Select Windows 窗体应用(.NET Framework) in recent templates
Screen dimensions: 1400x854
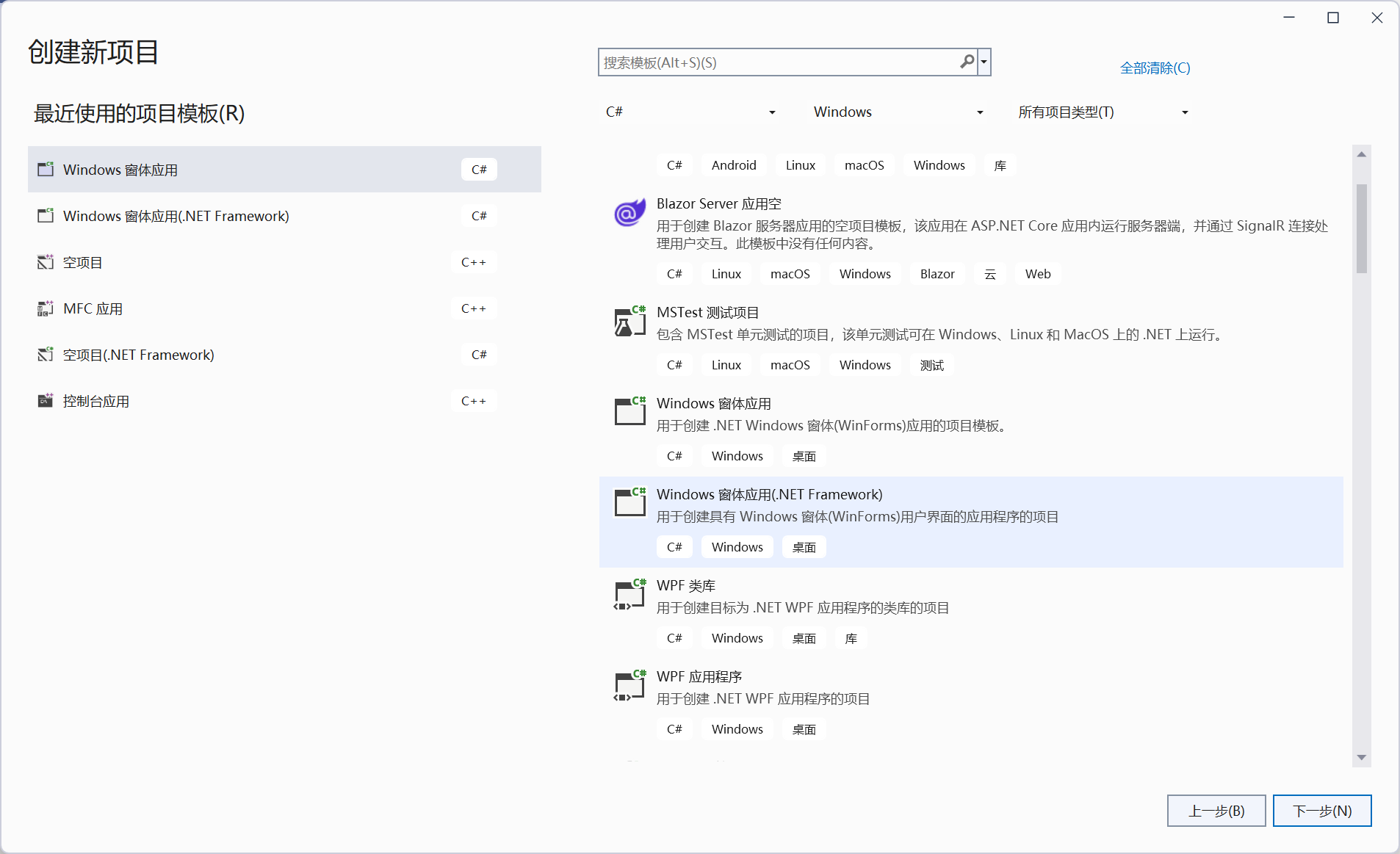(x=284, y=215)
